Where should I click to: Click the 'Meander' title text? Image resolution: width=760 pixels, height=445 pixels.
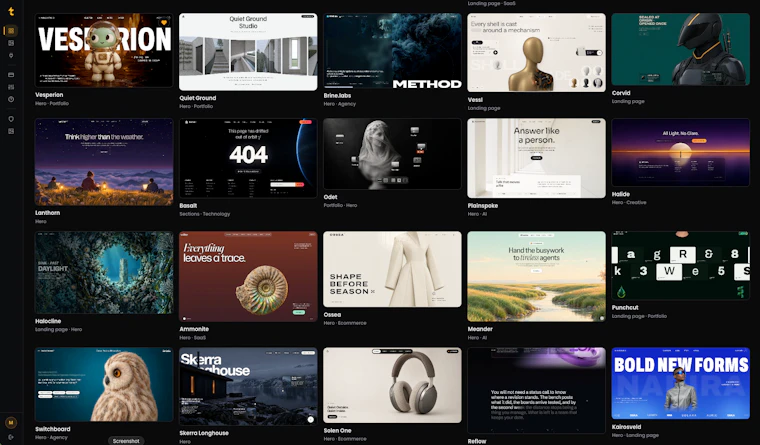(x=480, y=329)
